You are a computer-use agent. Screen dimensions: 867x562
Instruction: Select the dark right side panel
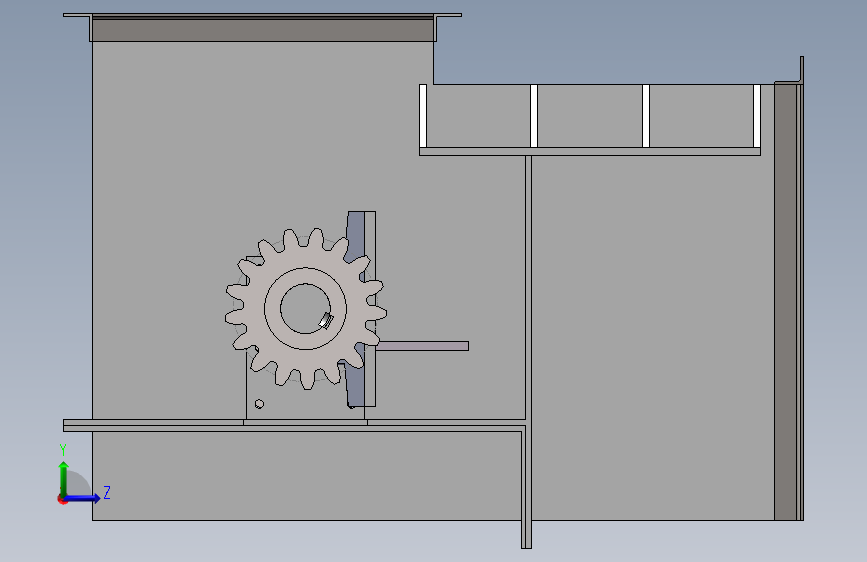(785, 301)
